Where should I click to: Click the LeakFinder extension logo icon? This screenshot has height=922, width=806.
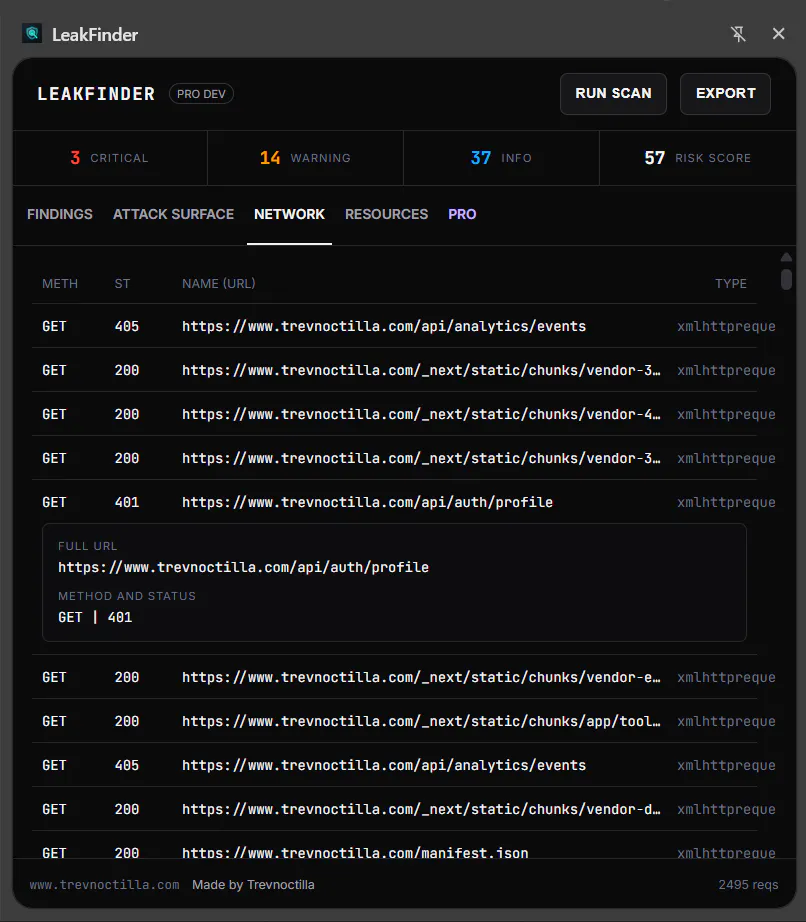tap(32, 34)
